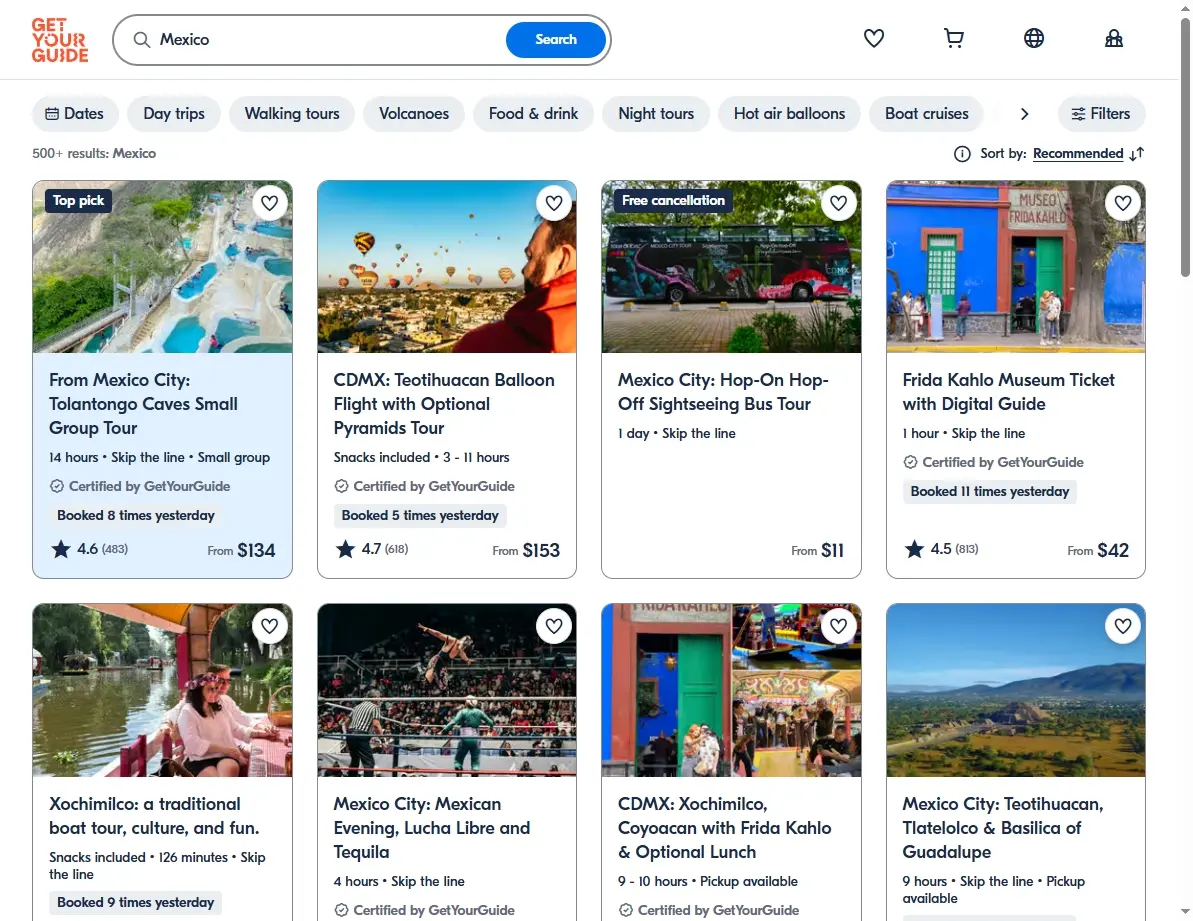
Task: Select the Hot air balloons chip
Action: [789, 114]
